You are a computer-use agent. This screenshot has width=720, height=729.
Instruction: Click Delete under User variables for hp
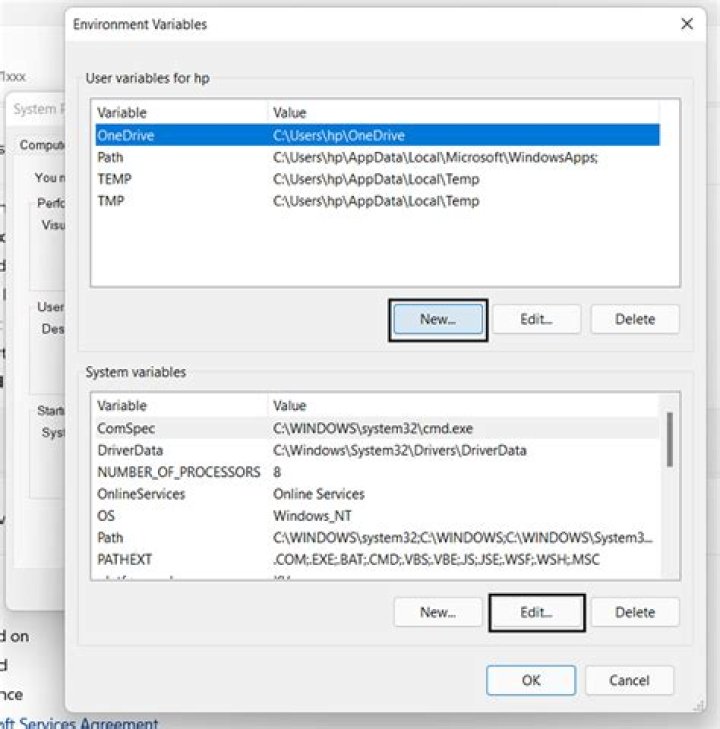[x=635, y=319]
